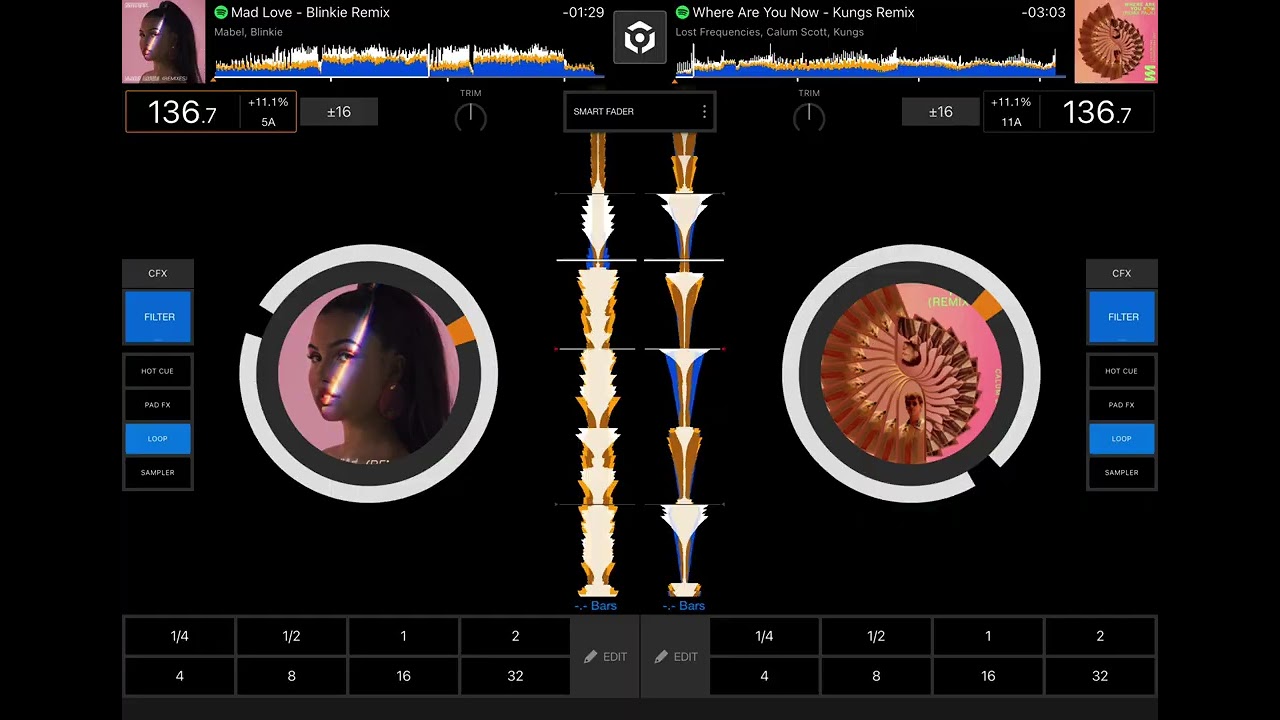The height and width of the screenshot is (720, 1280).
Task: Change left deck tempo range ±16
Action: click(339, 112)
